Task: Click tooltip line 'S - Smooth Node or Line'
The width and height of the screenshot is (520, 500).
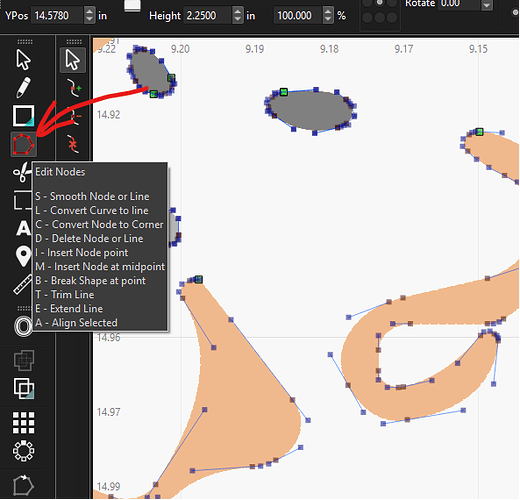Action: point(92,197)
